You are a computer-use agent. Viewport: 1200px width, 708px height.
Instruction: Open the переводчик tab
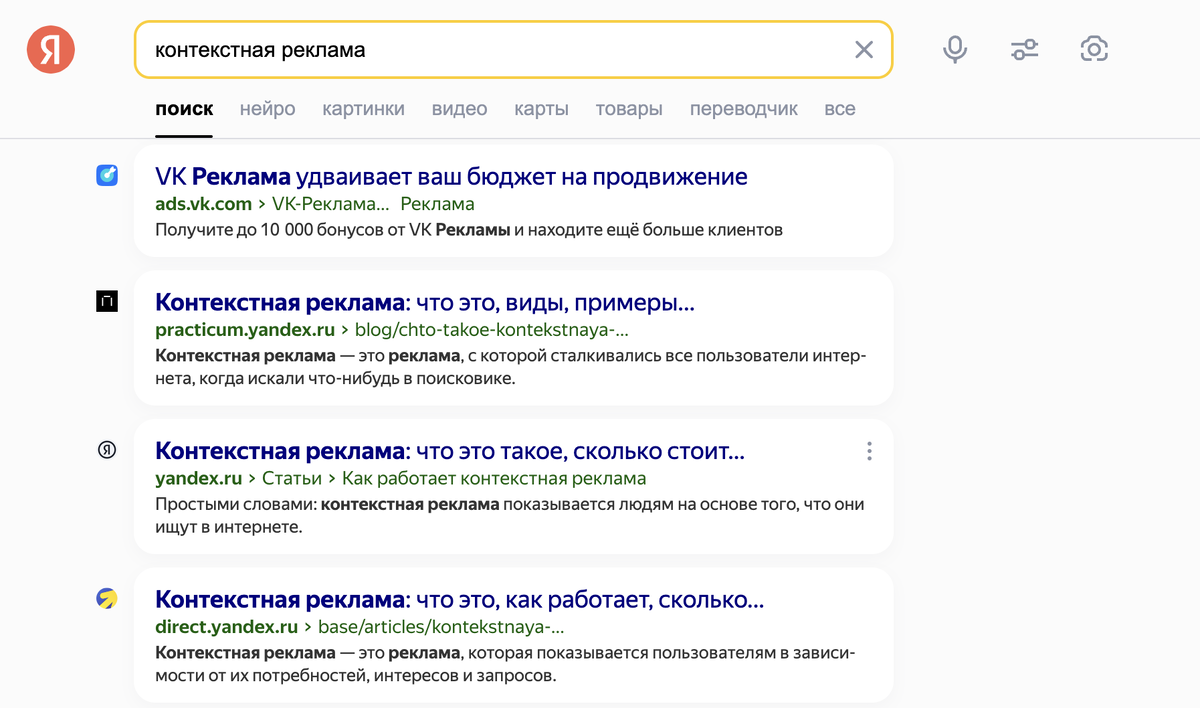pyautogui.click(x=744, y=109)
